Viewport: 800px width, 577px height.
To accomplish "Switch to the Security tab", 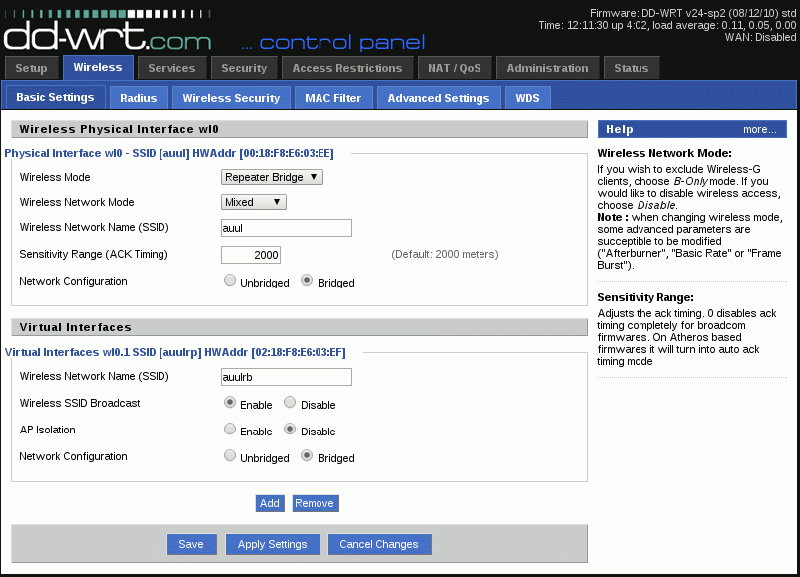I will pos(244,68).
